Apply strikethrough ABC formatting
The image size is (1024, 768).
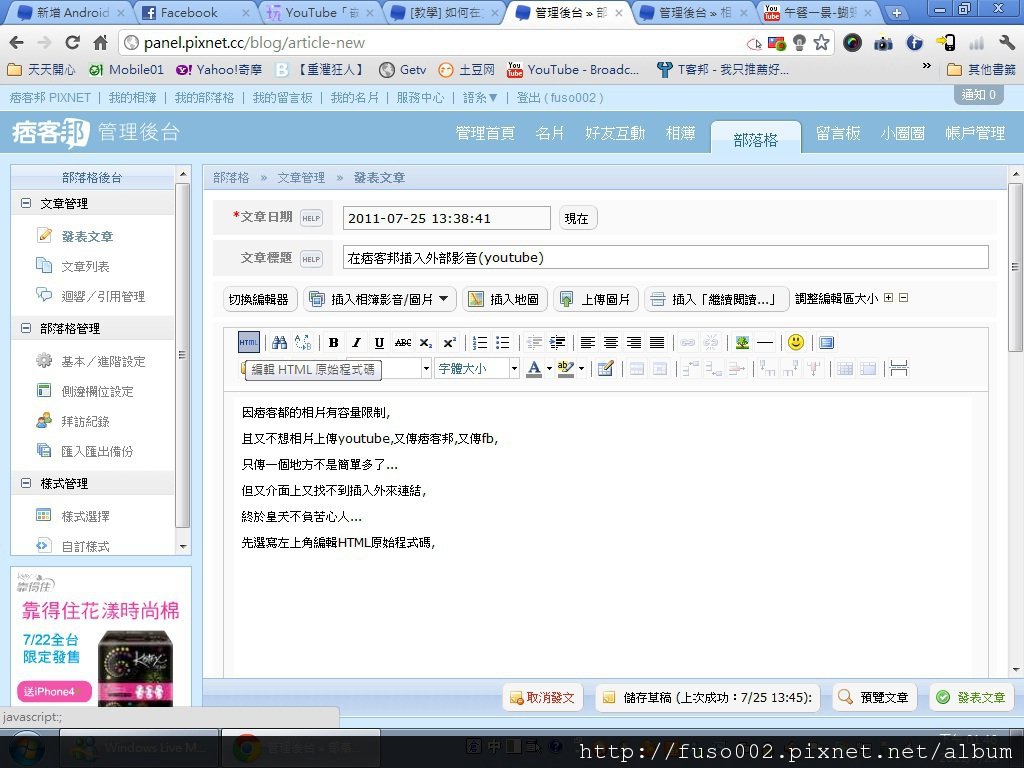(x=403, y=342)
